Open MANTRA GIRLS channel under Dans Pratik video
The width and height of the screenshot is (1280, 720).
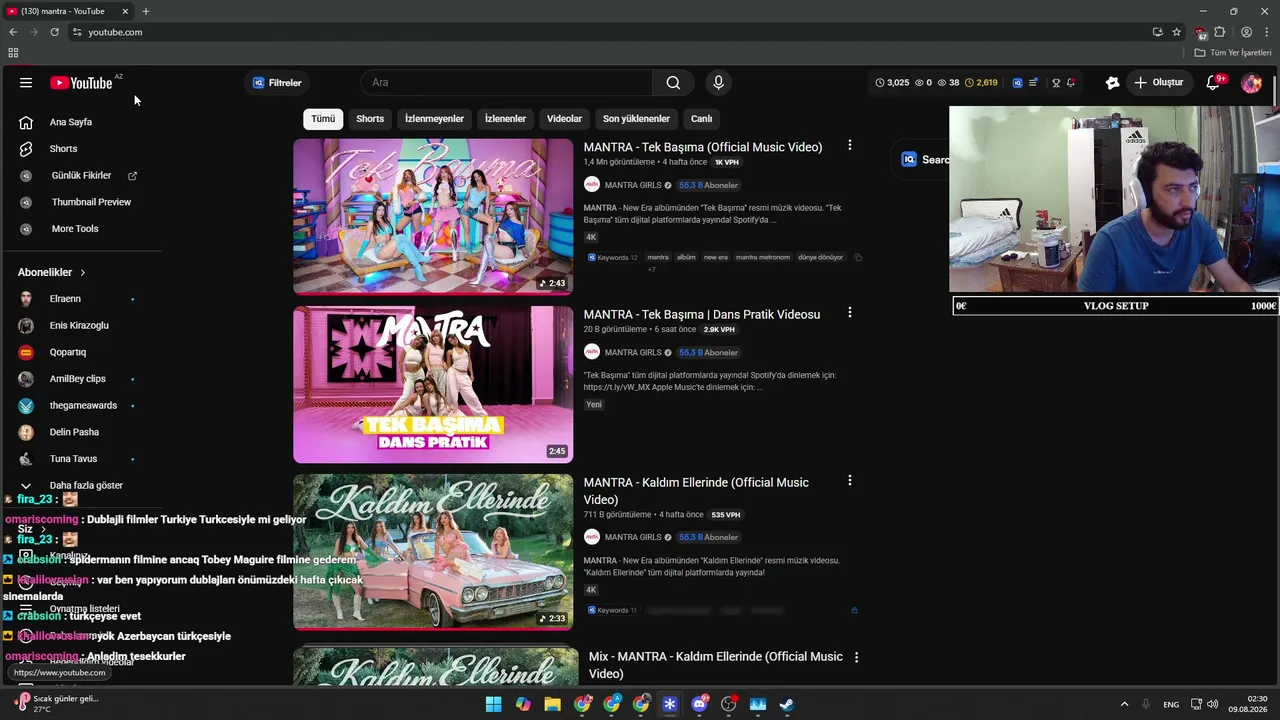(x=633, y=352)
